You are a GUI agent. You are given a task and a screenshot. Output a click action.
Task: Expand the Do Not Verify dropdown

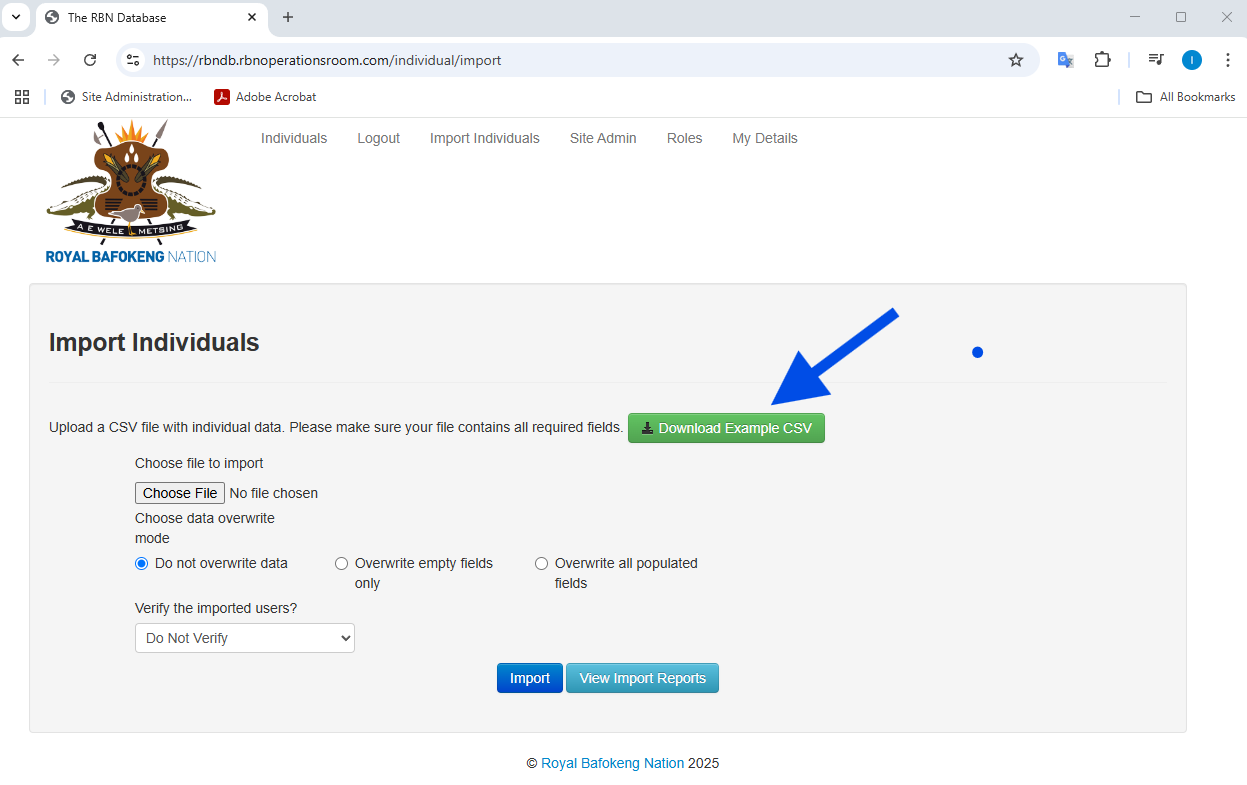coord(245,638)
